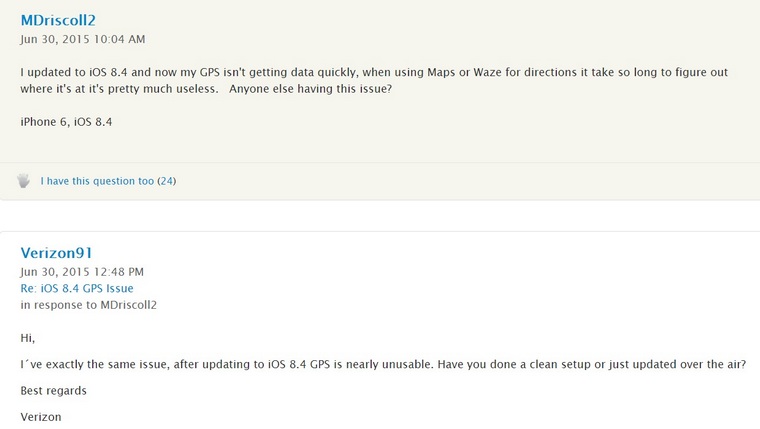Open the "Re: iOS 8.4 GPS Issue" link
This screenshot has height=429, width=760.
[77, 288]
